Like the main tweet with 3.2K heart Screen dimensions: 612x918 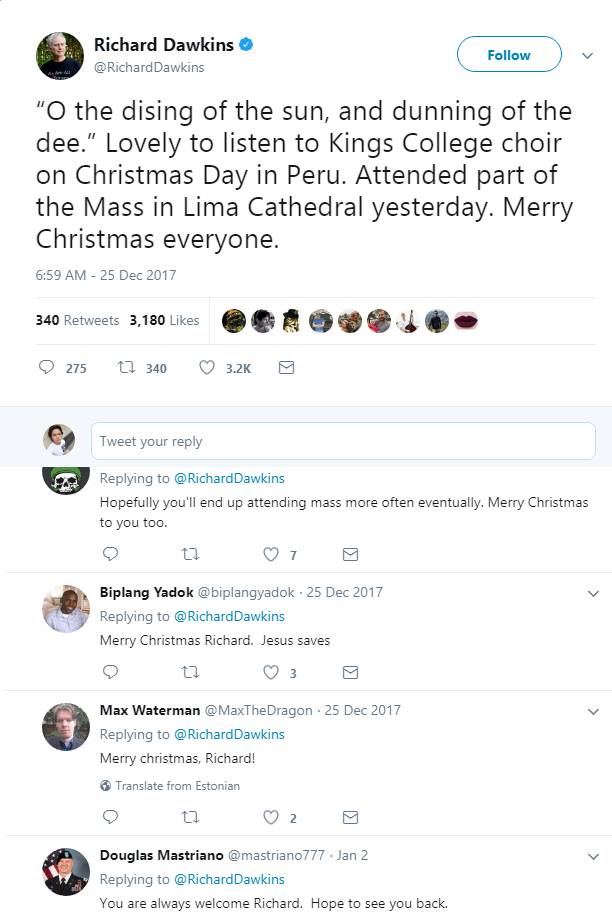(x=207, y=368)
